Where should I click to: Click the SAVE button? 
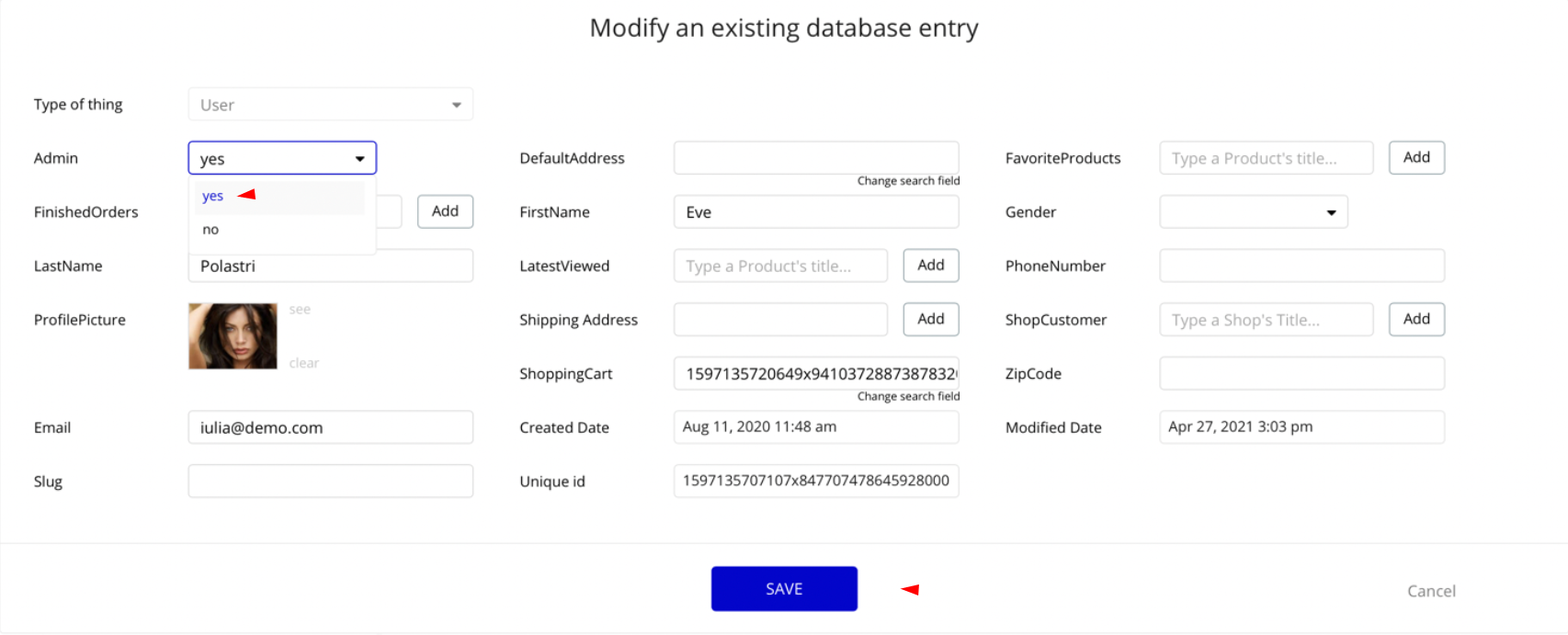tap(784, 589)
